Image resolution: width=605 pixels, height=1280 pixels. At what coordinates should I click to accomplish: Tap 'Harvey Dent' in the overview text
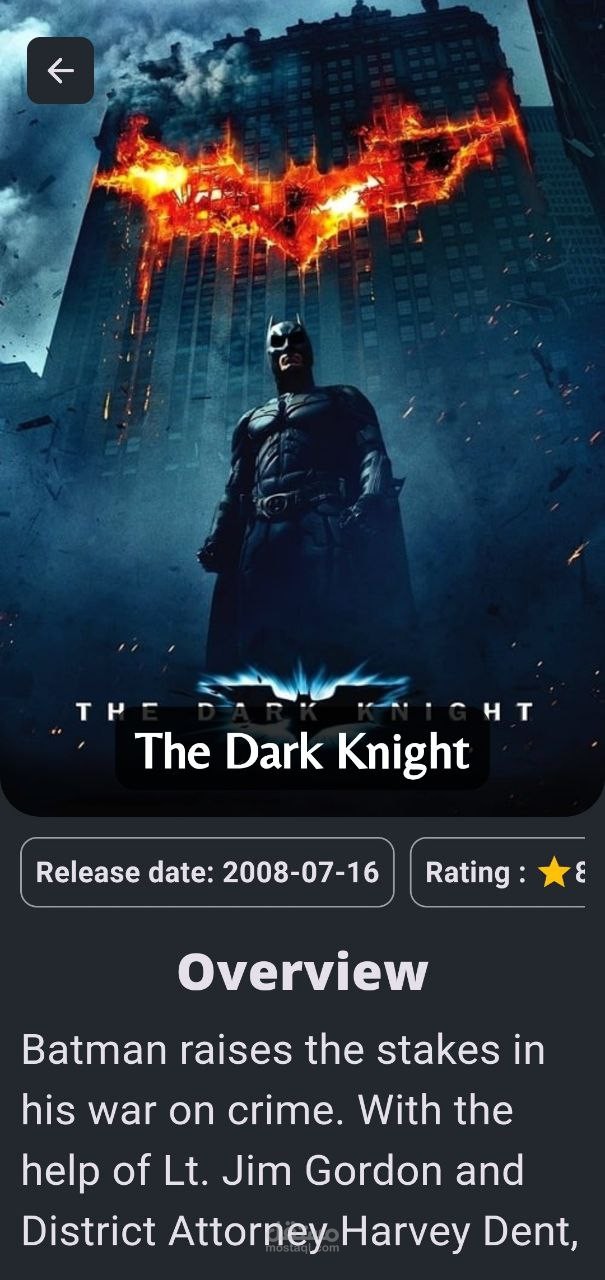click(x=460, y=1231)
